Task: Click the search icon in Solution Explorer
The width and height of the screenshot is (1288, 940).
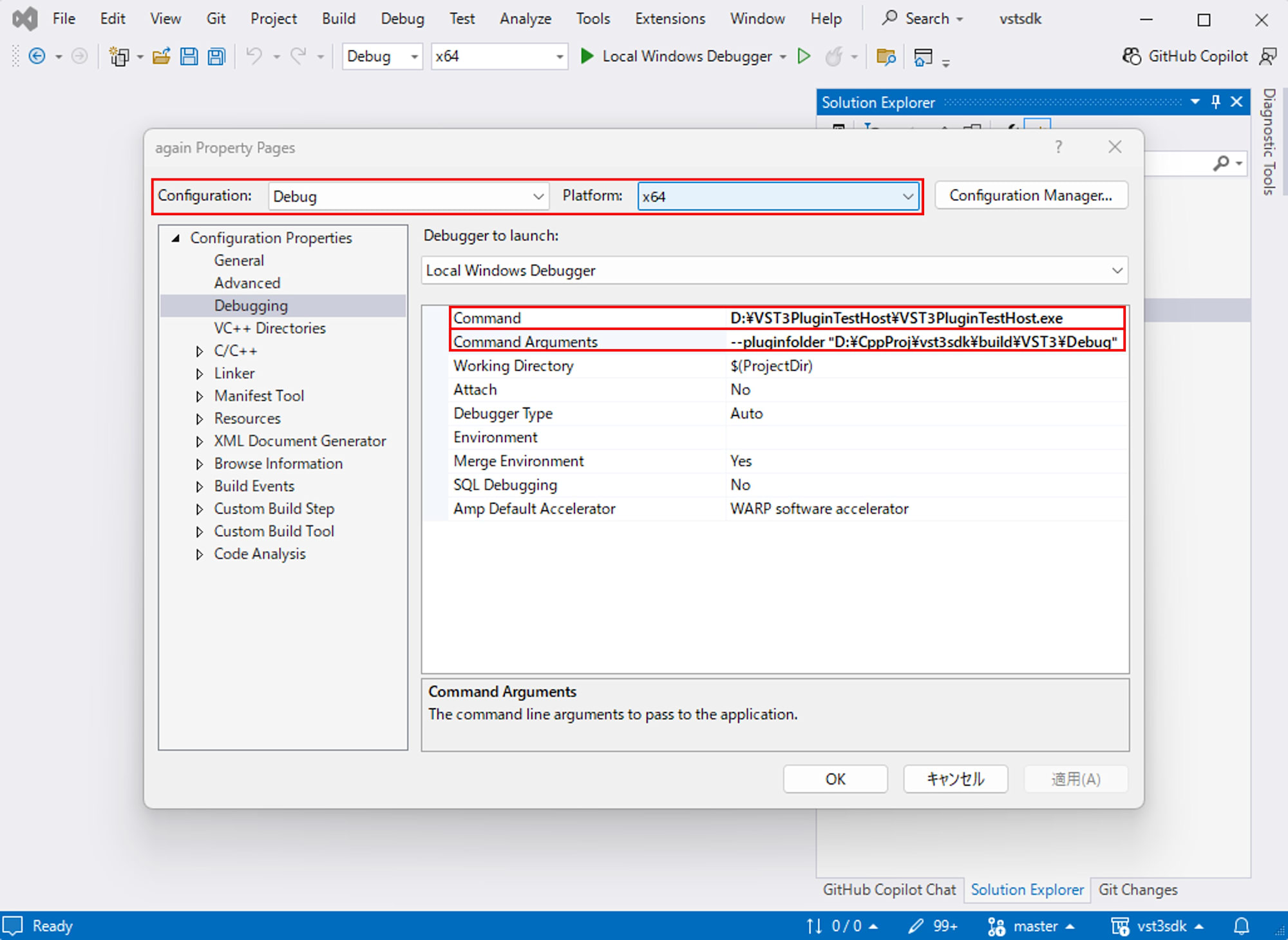Action: point(1222,163)
